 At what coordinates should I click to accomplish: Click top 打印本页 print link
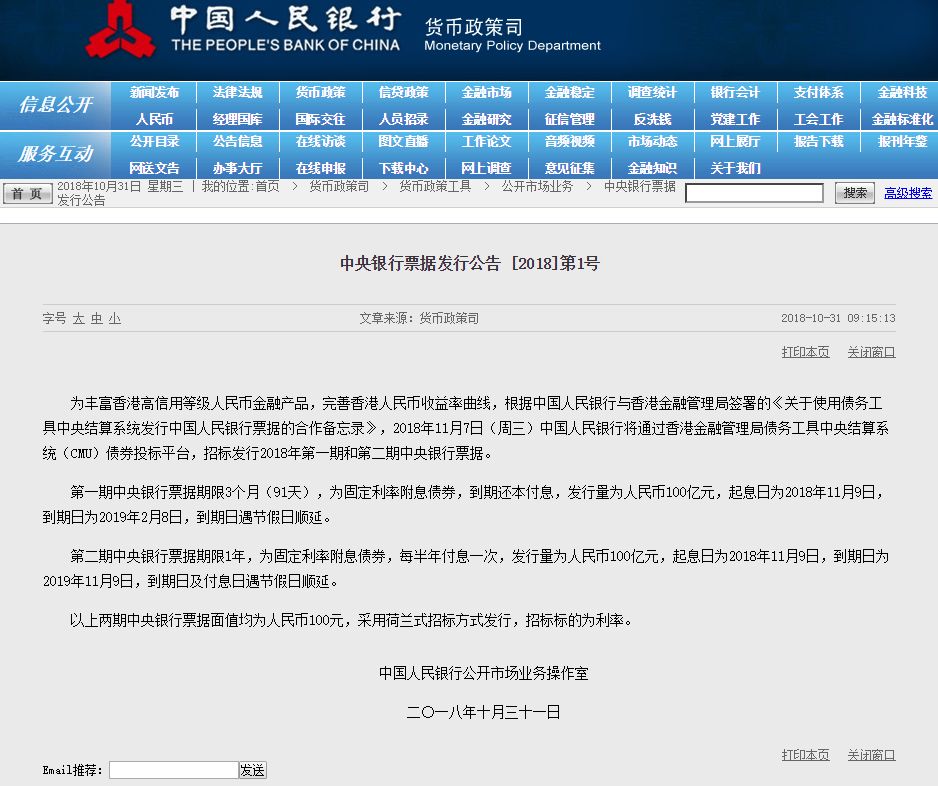point(805,352)
